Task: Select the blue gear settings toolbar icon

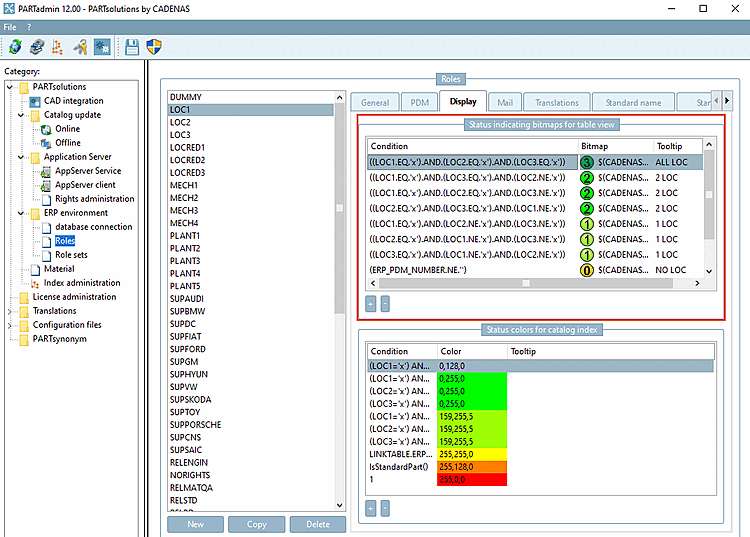Action: tap(102, 47)
